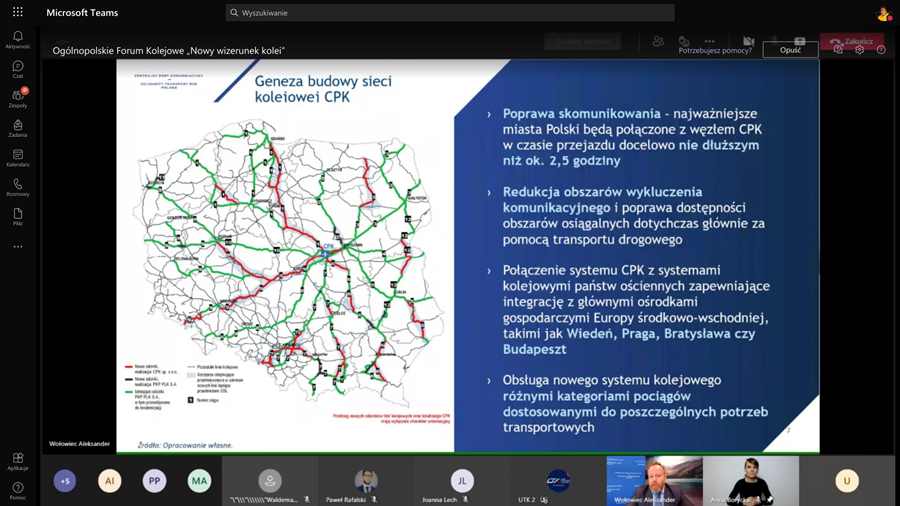
Task: Select Wołowiec Aleksander video tile
Action: point(654,481)
